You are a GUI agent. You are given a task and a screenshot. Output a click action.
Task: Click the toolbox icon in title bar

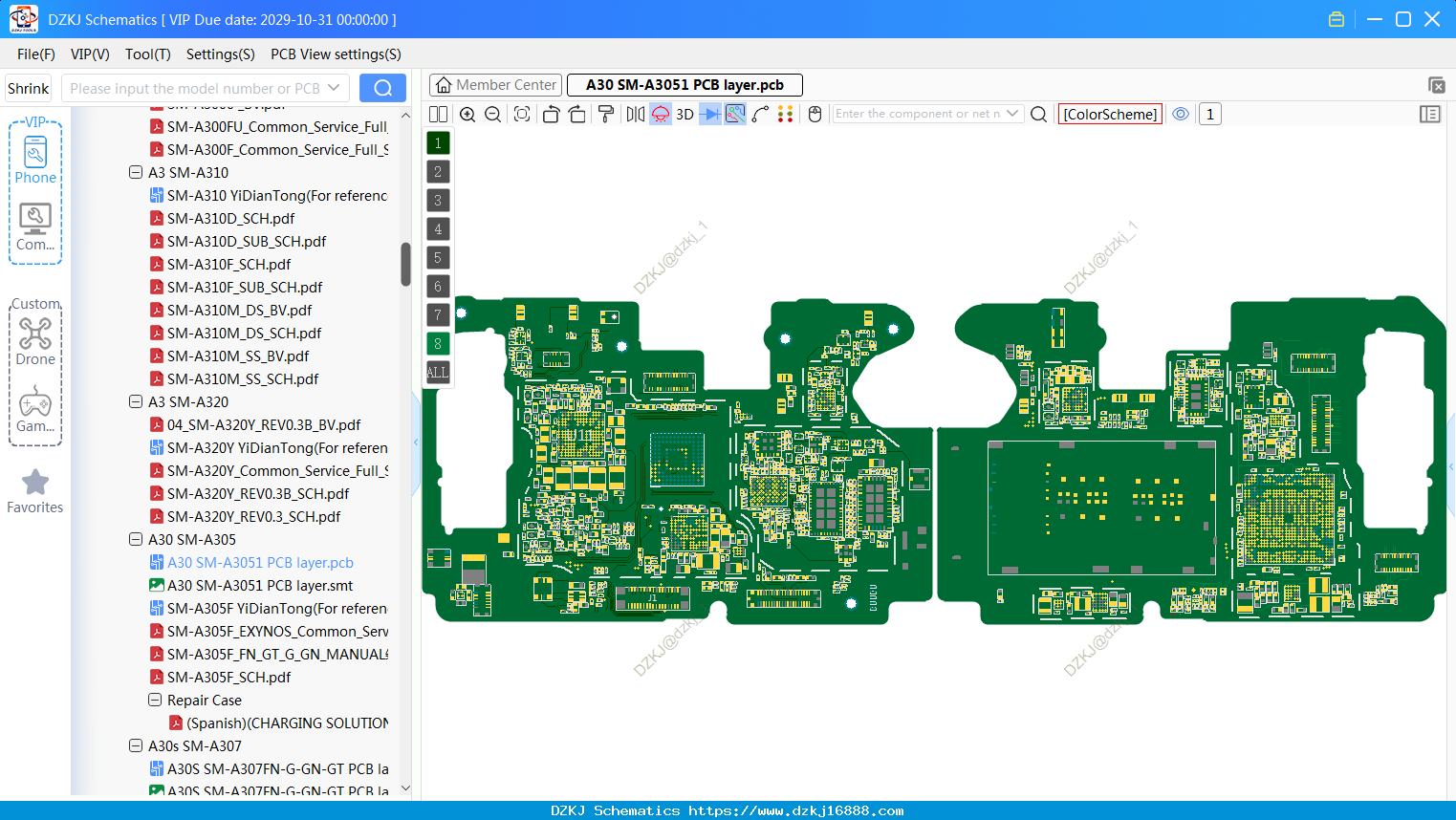point(1336,19)
